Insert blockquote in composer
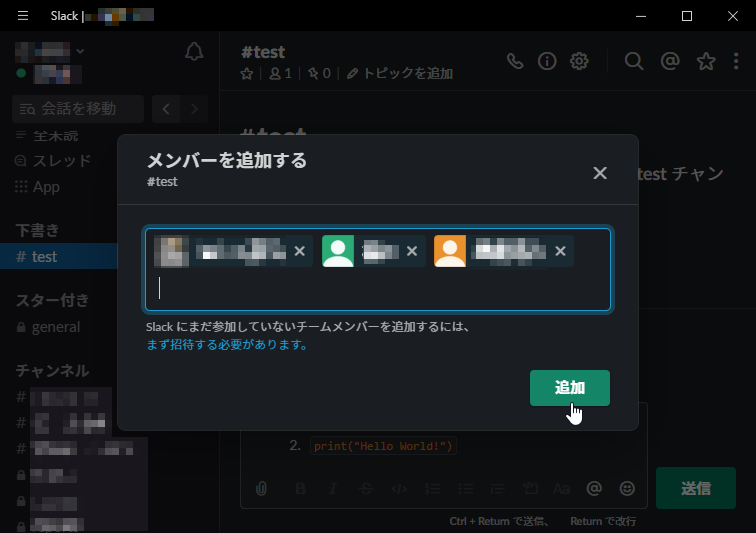The height and width of the screenshot is (533, 756). click(x=498, y=489)
